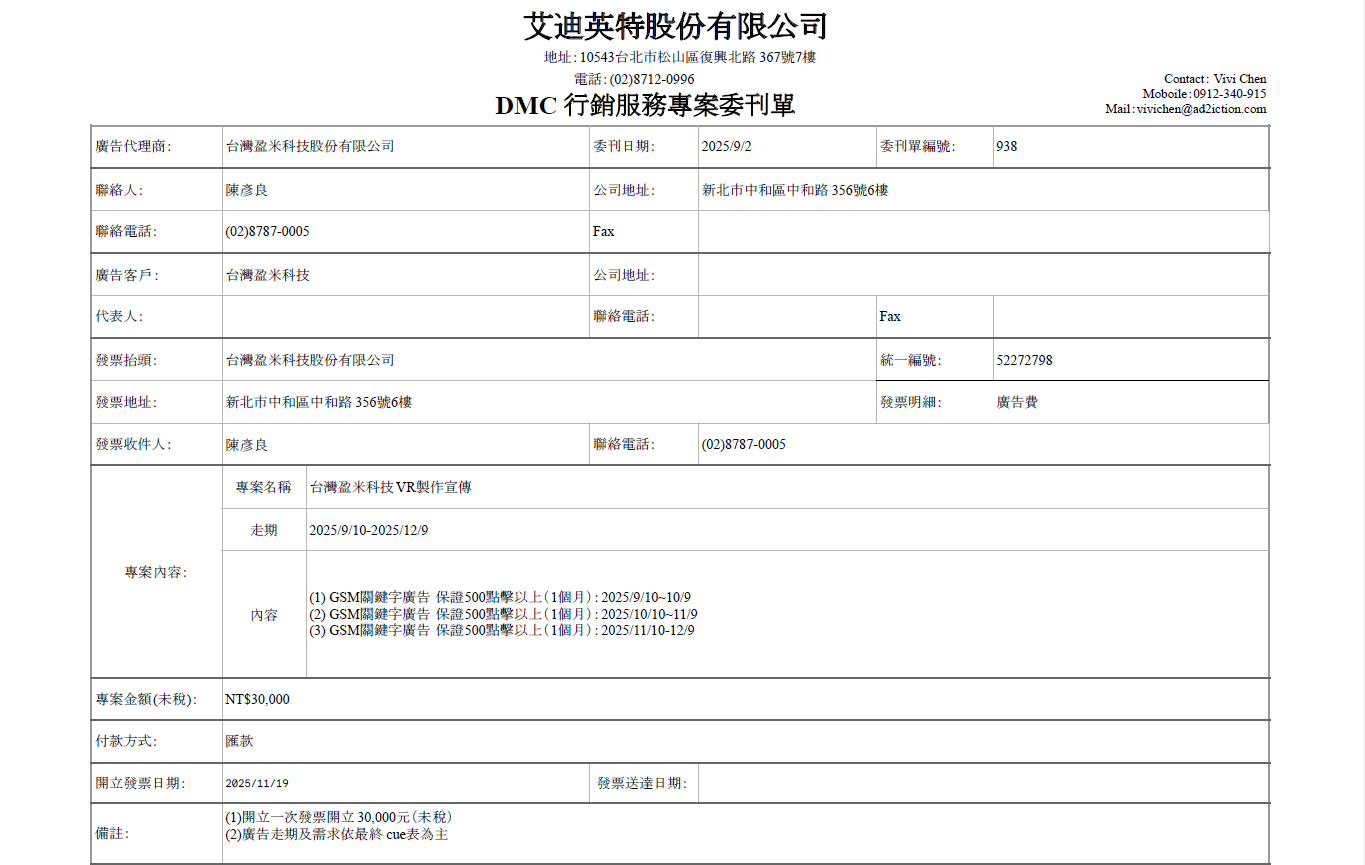Viewport: 1365px width, 865px height.
Task: Click the advertiser client value 台灣盈米科技
Action: pos(268,275)
